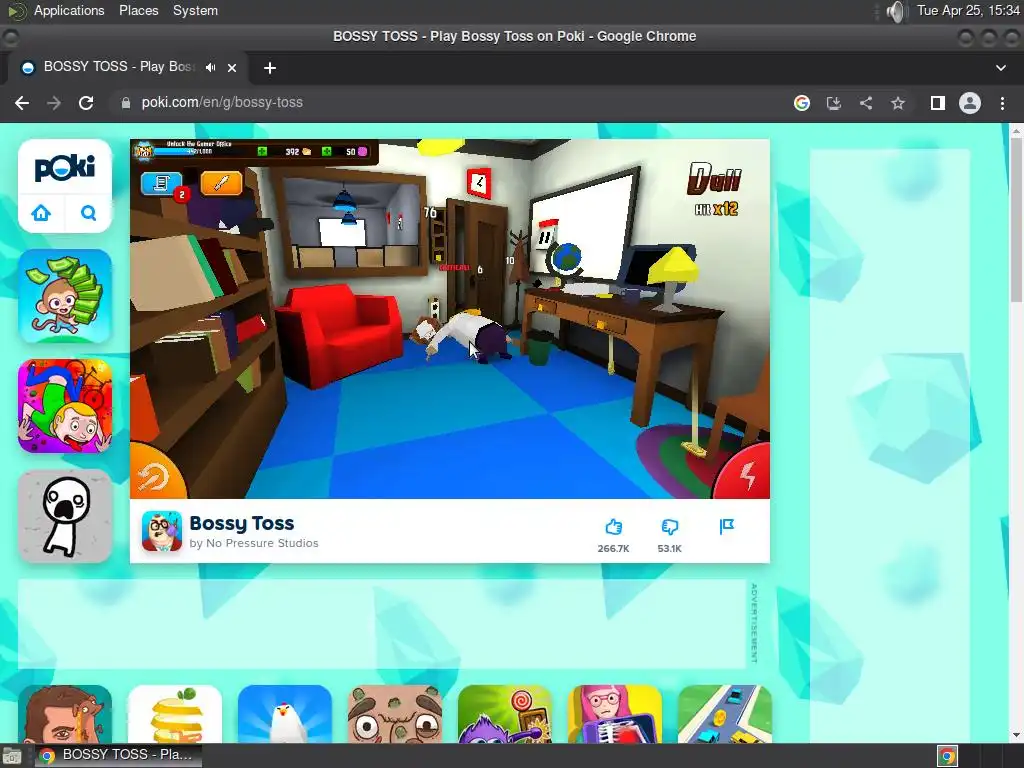Activate the red lightning power button

pyautogui.click(x=746, y=475)
